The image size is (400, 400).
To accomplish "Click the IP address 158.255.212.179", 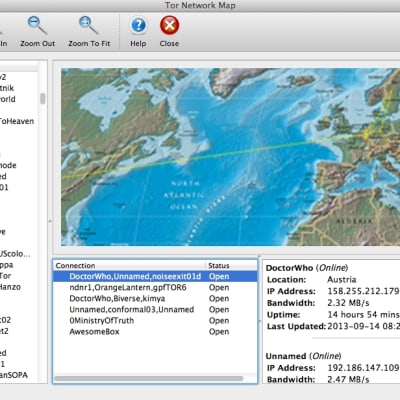I will (363, 291).
